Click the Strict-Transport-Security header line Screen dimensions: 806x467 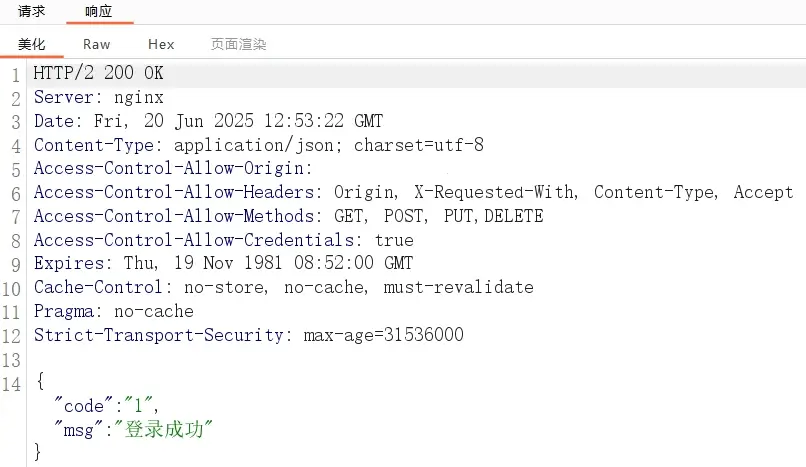pyautogui.click(x=249, y=335)
